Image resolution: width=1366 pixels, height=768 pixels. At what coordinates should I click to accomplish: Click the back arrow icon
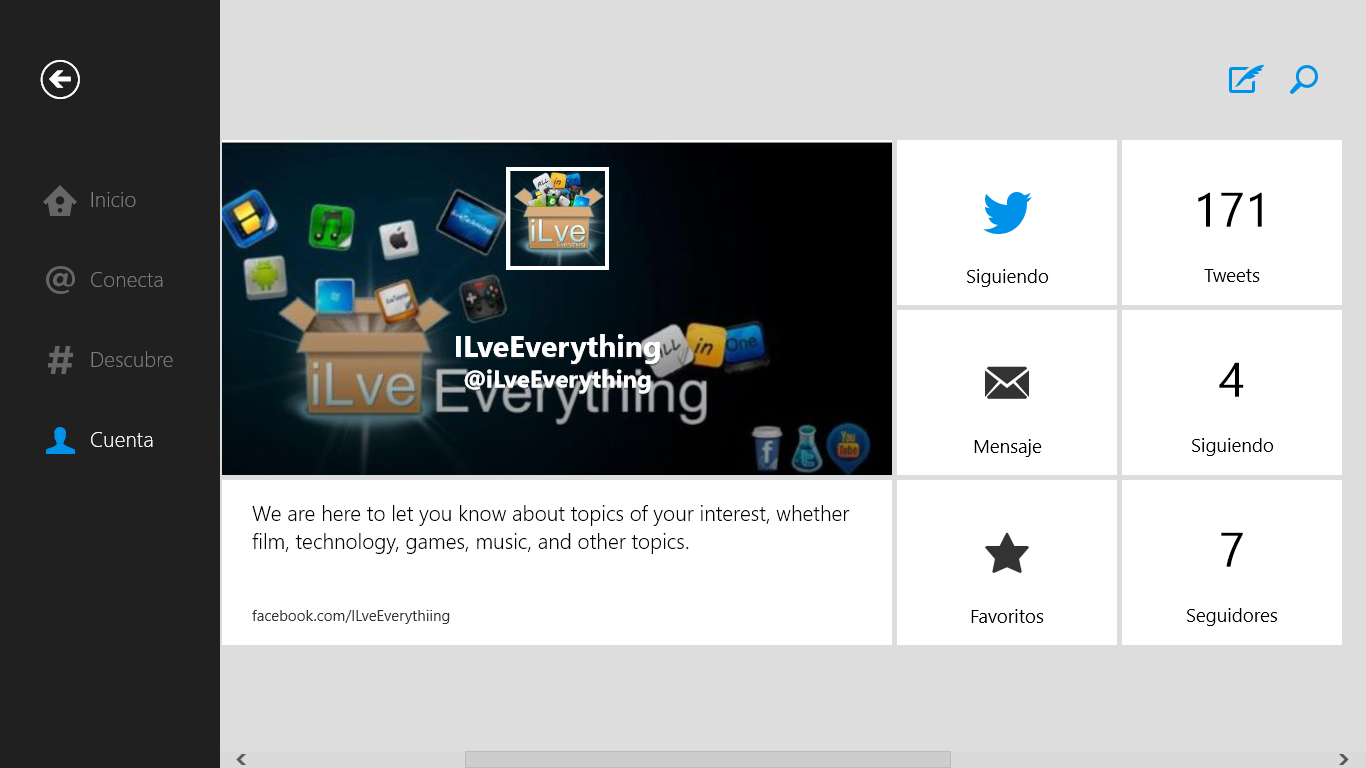pos(60,79)
